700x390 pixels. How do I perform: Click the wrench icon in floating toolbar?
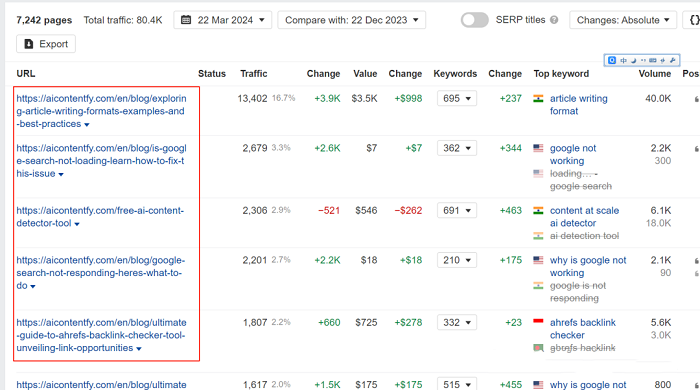tap(673, 60)
